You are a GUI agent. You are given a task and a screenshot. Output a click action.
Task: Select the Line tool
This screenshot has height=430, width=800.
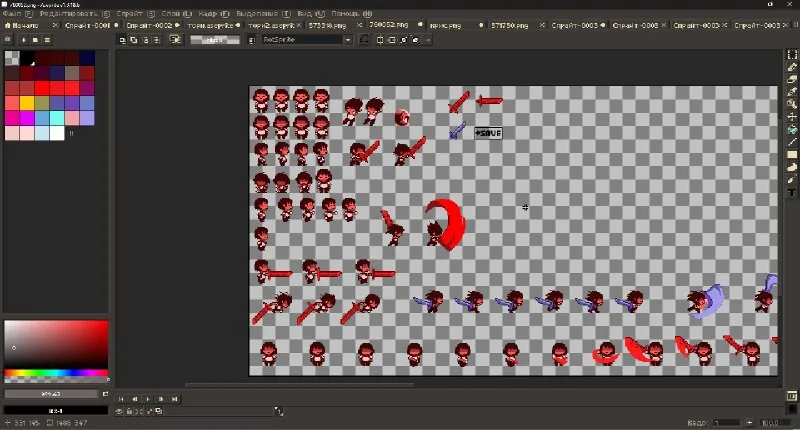(x=792, y=142)
